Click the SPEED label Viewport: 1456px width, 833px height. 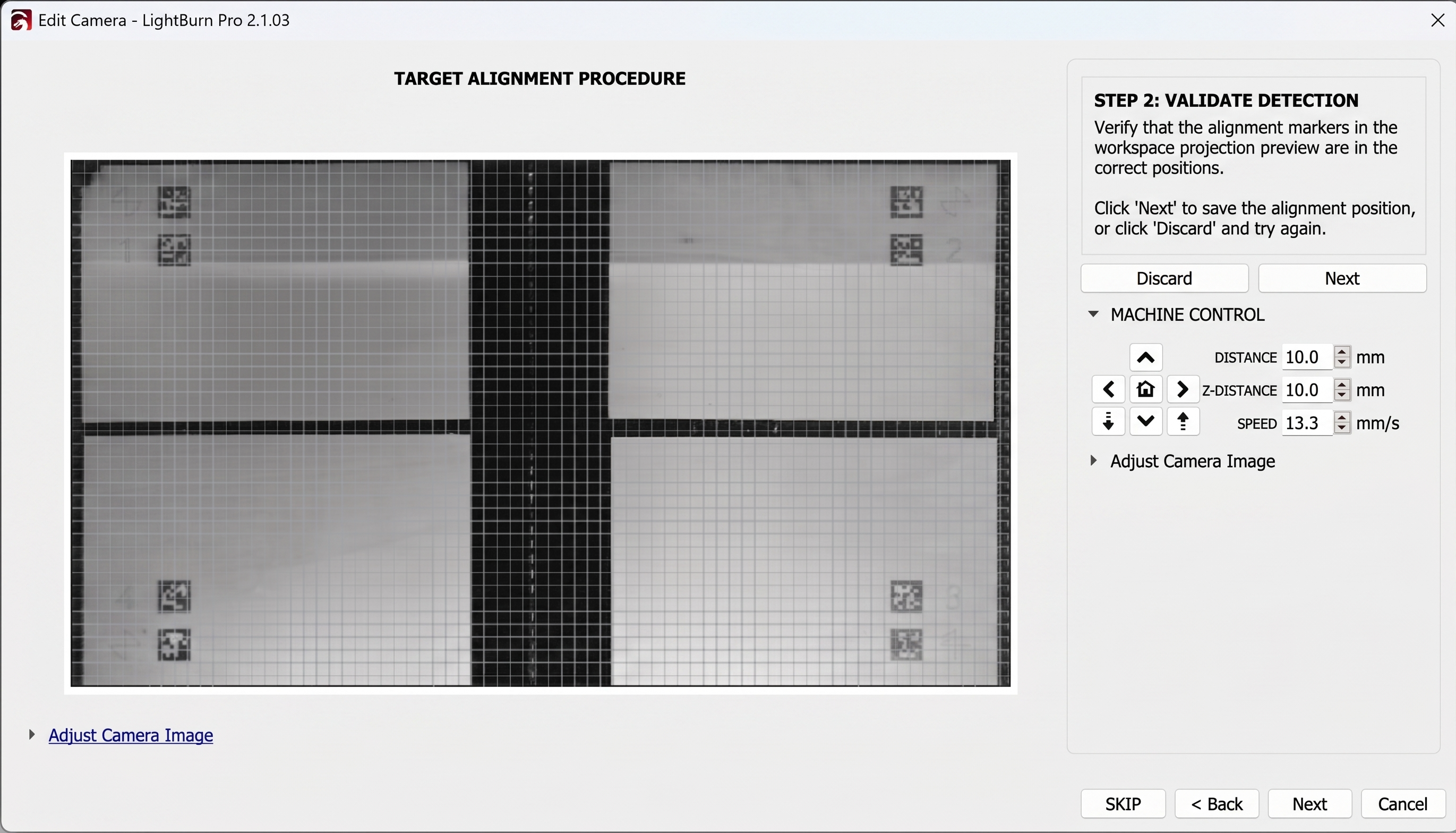[1257, 424]
